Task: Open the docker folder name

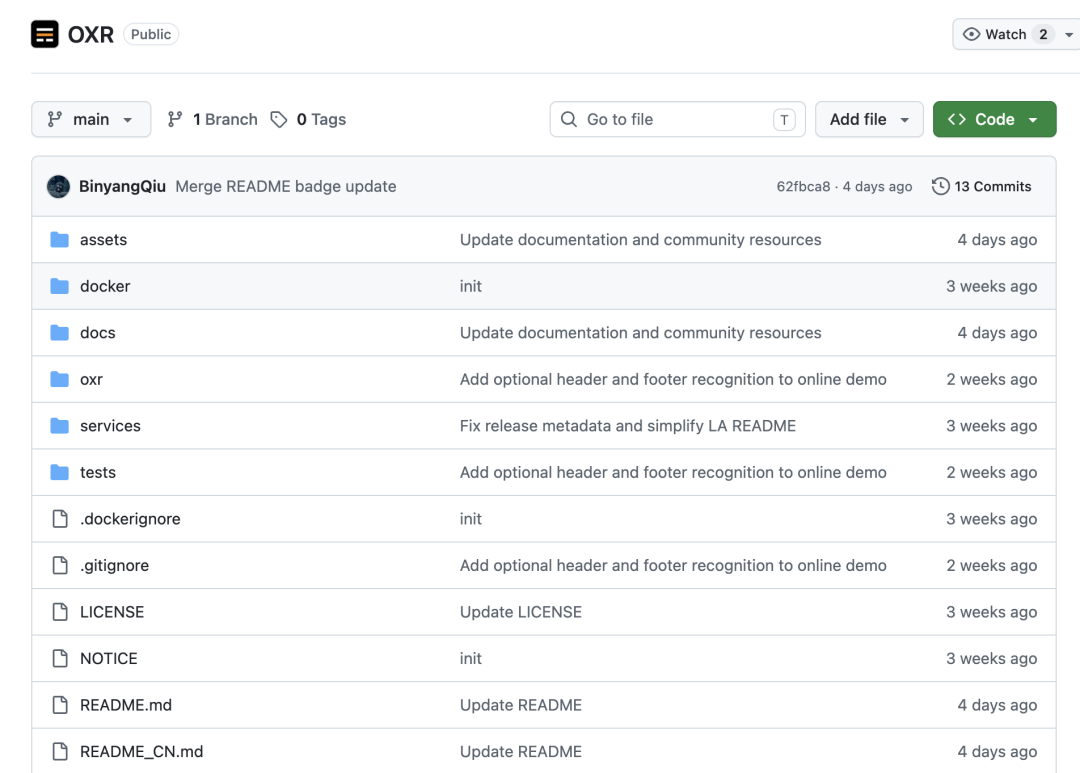Action: tap(105, 286)
